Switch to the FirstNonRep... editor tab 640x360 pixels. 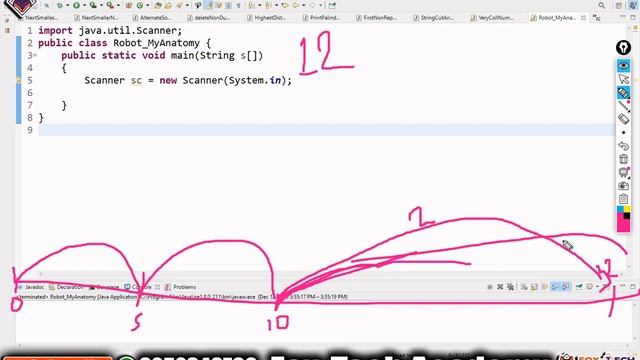point(376,18)
